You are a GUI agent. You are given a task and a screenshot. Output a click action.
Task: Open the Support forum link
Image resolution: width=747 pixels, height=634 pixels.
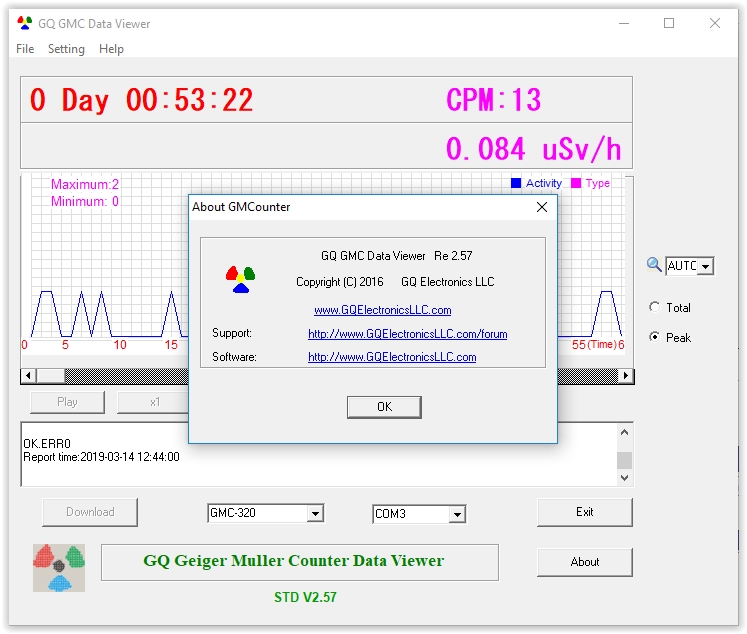click(x=408, y=334)
